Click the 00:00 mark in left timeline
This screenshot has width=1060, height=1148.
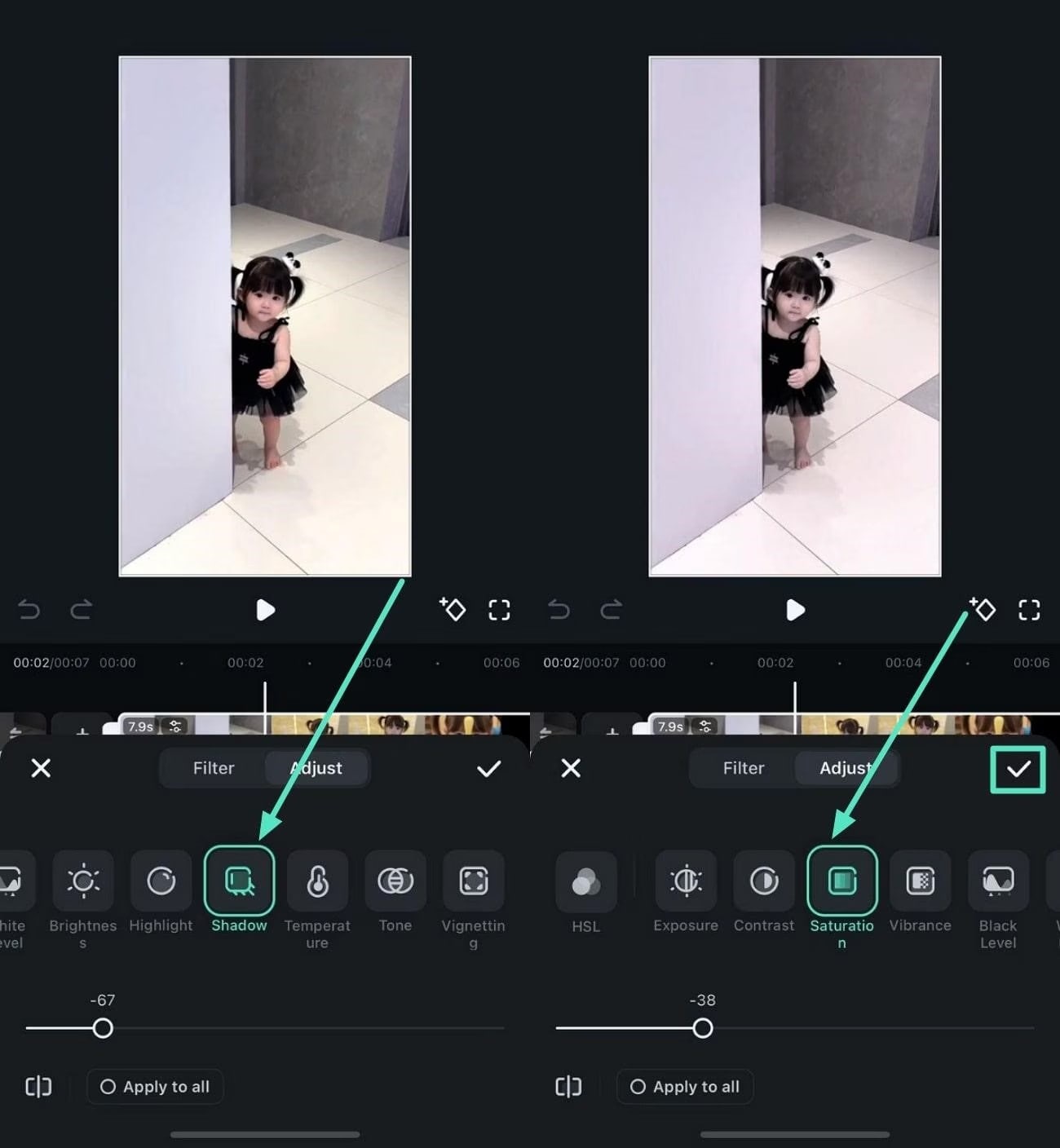[117, 663]
